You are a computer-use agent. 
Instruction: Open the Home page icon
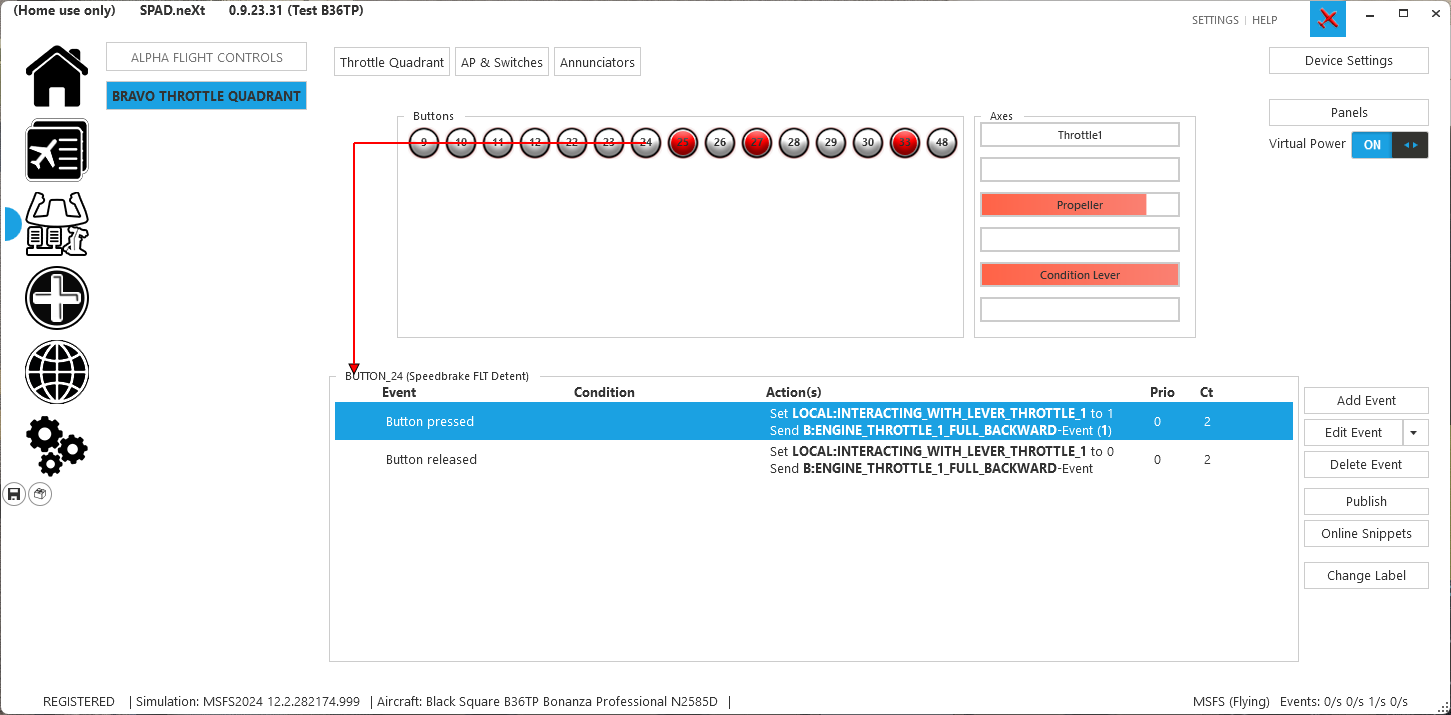click(x=57, y=77)
